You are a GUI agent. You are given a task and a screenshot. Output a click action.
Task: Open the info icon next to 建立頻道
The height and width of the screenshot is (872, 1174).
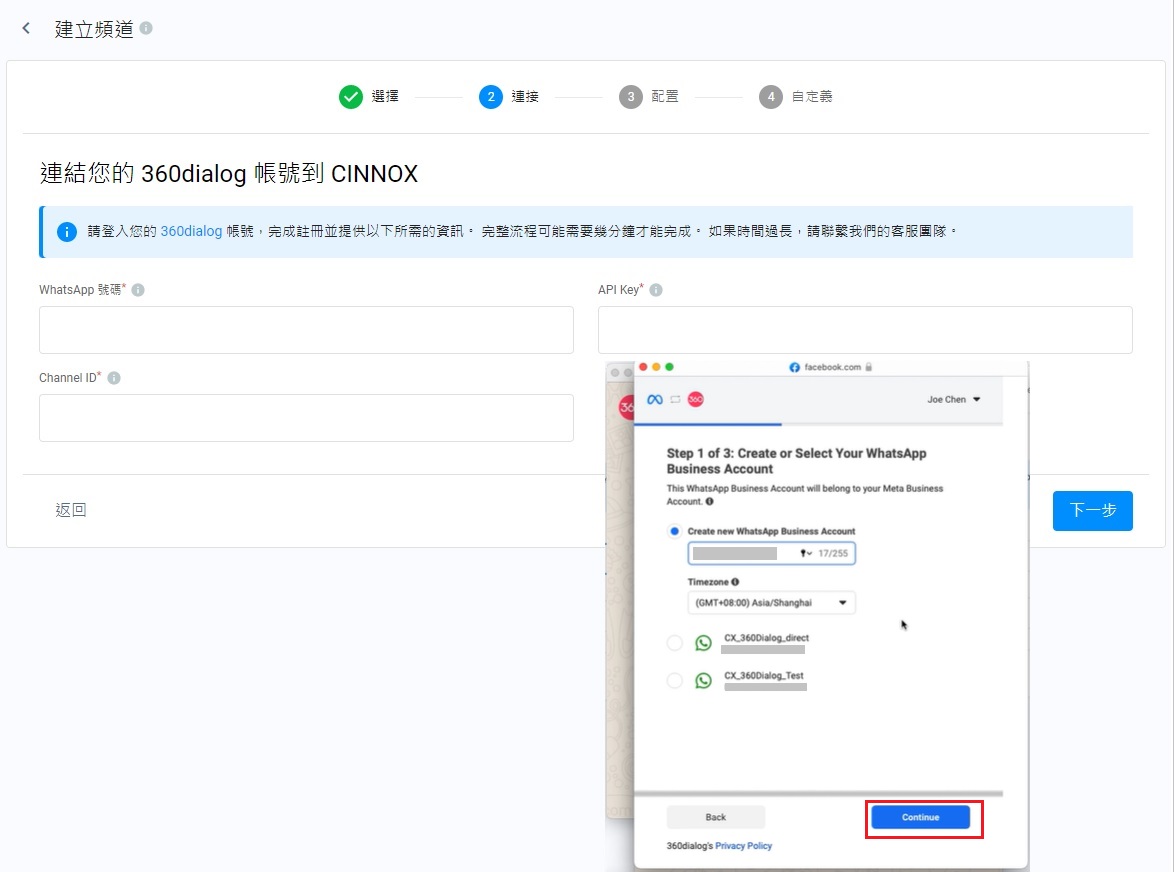[146, 28]
